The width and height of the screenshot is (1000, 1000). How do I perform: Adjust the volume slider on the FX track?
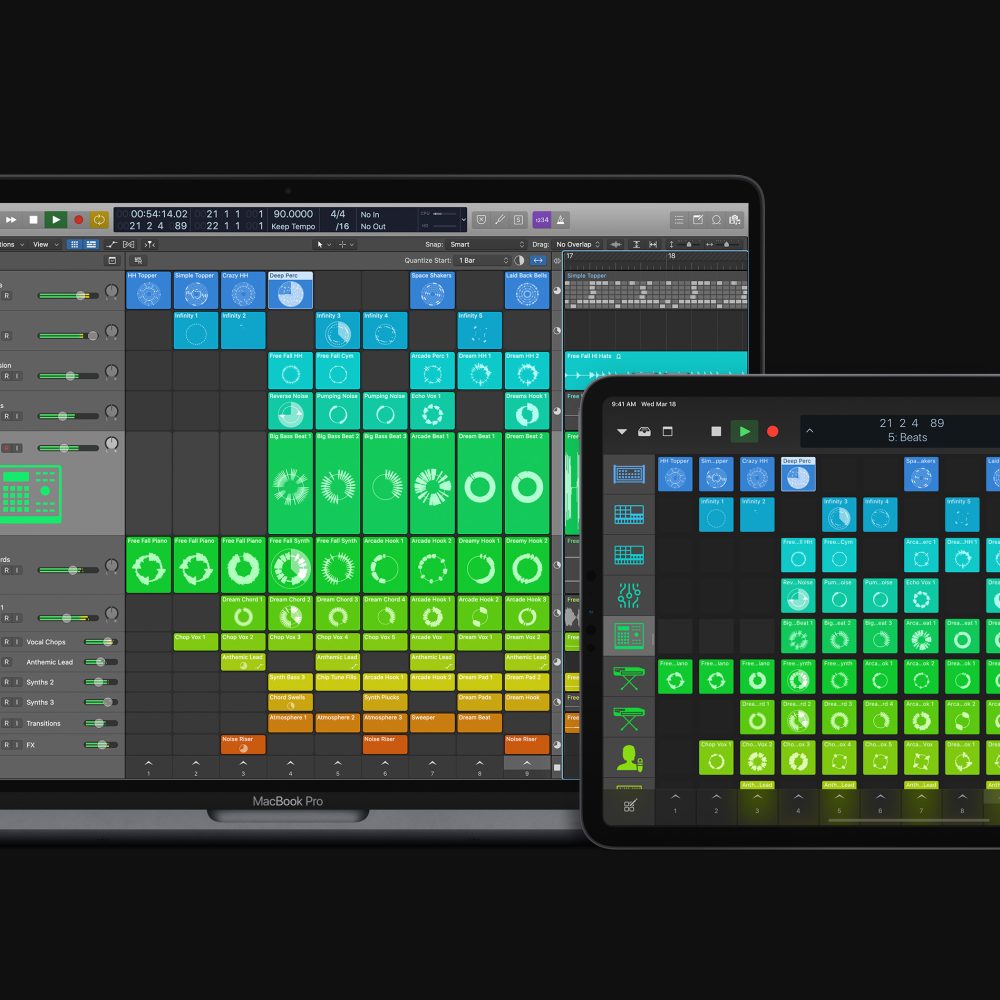coord(103,744)
